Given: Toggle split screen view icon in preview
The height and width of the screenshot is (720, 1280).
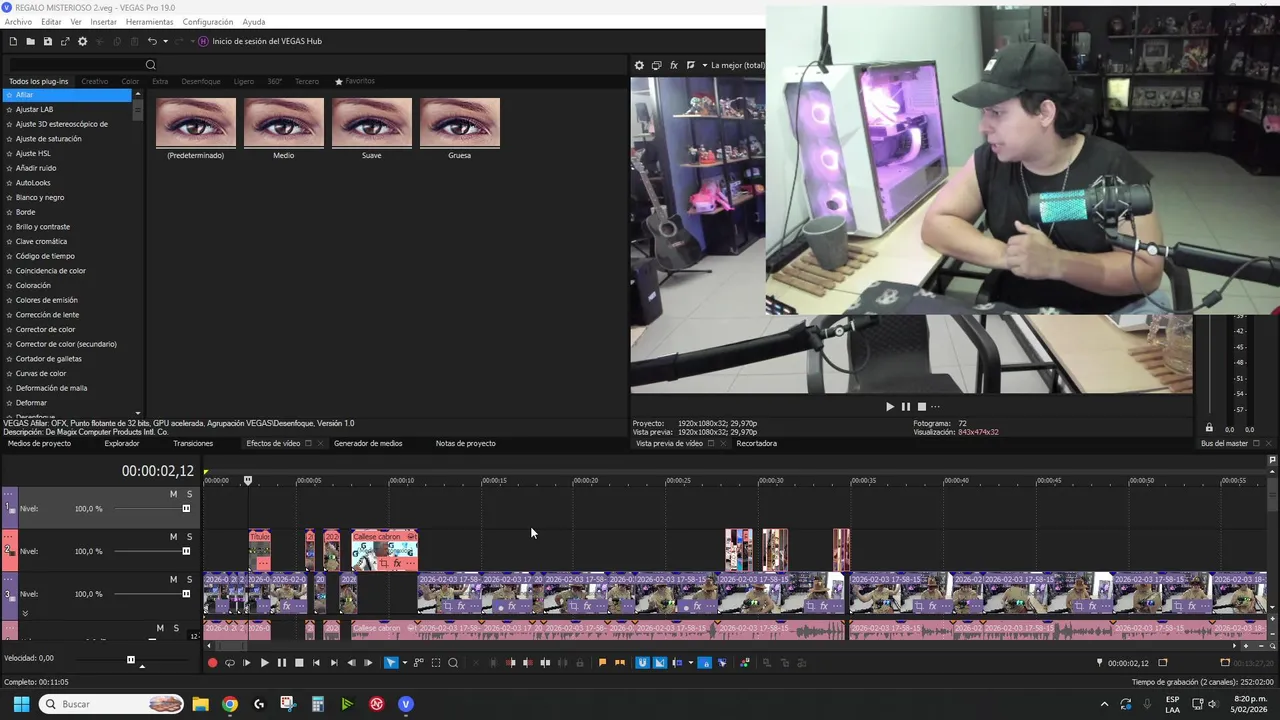Looking at the screenshot, I should (x=690, y=65).
